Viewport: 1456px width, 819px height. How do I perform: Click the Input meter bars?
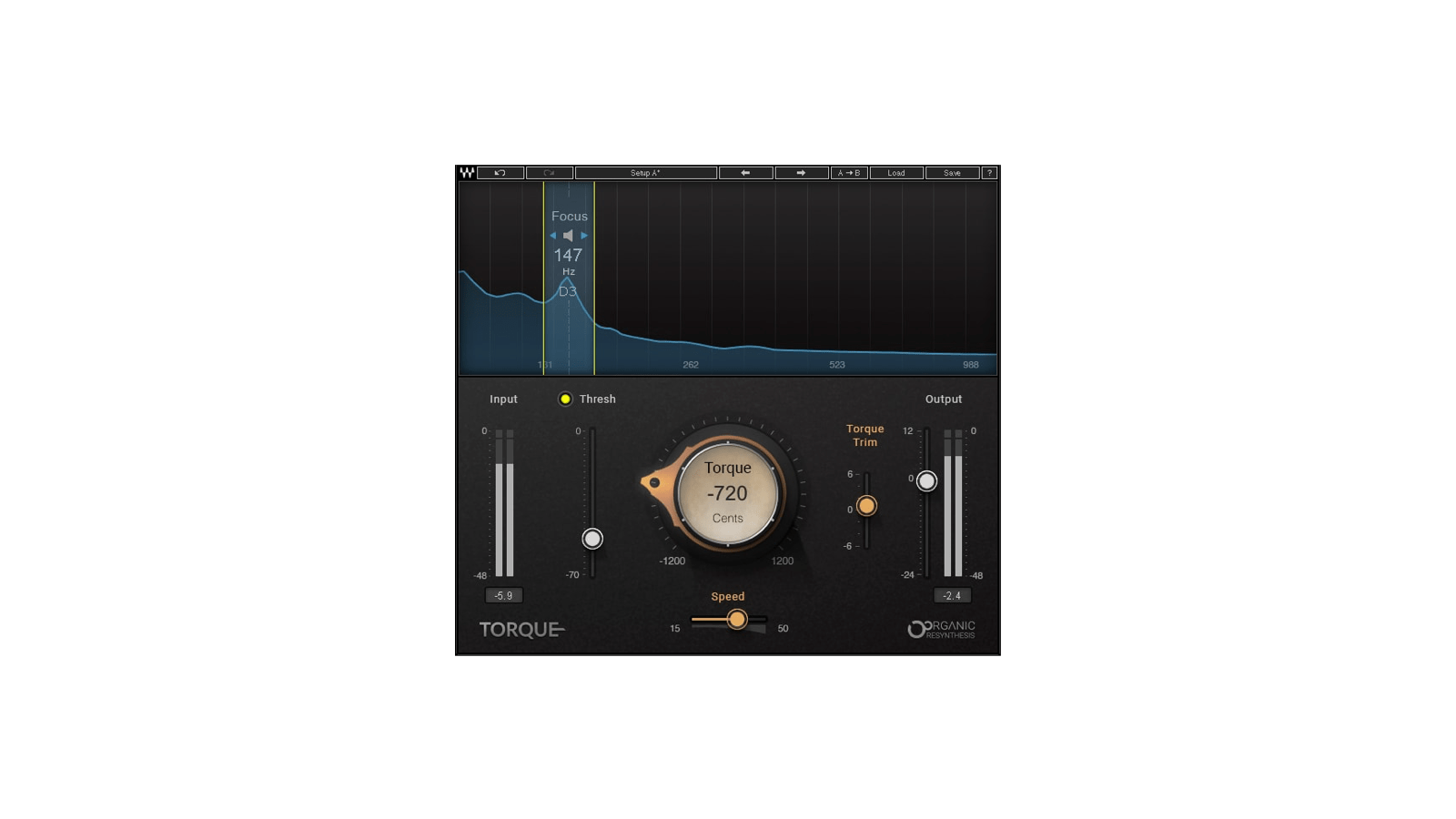[x=504, y=503]
